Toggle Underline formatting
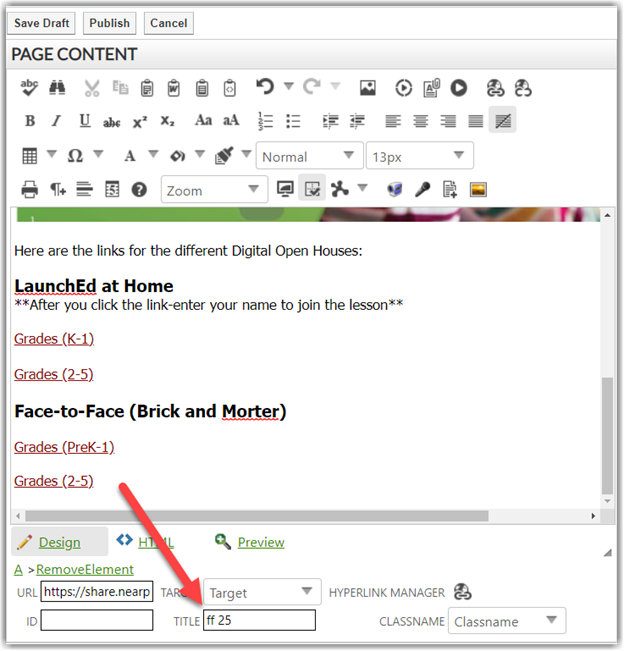The height and width of the screenshot is (651, 624). (85, 121)
